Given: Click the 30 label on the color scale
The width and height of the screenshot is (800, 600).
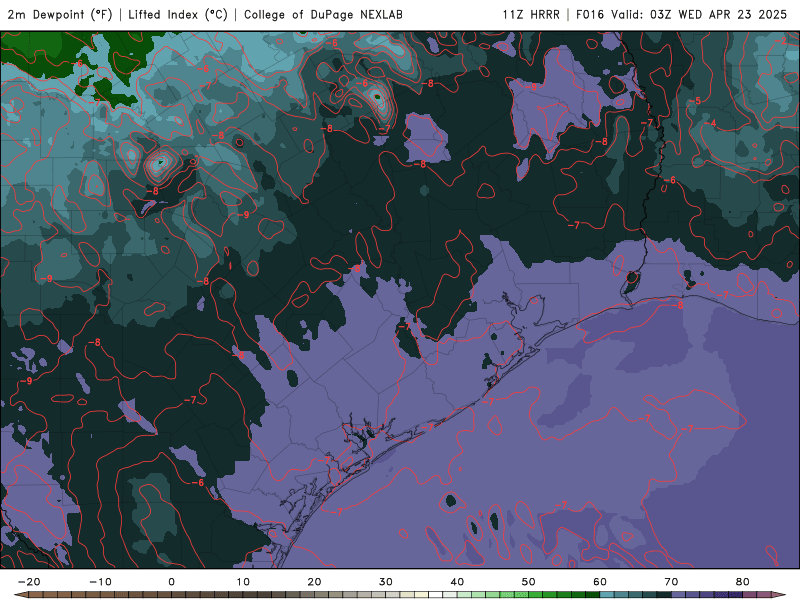Looking at the screenshot, I should point(386,582).
